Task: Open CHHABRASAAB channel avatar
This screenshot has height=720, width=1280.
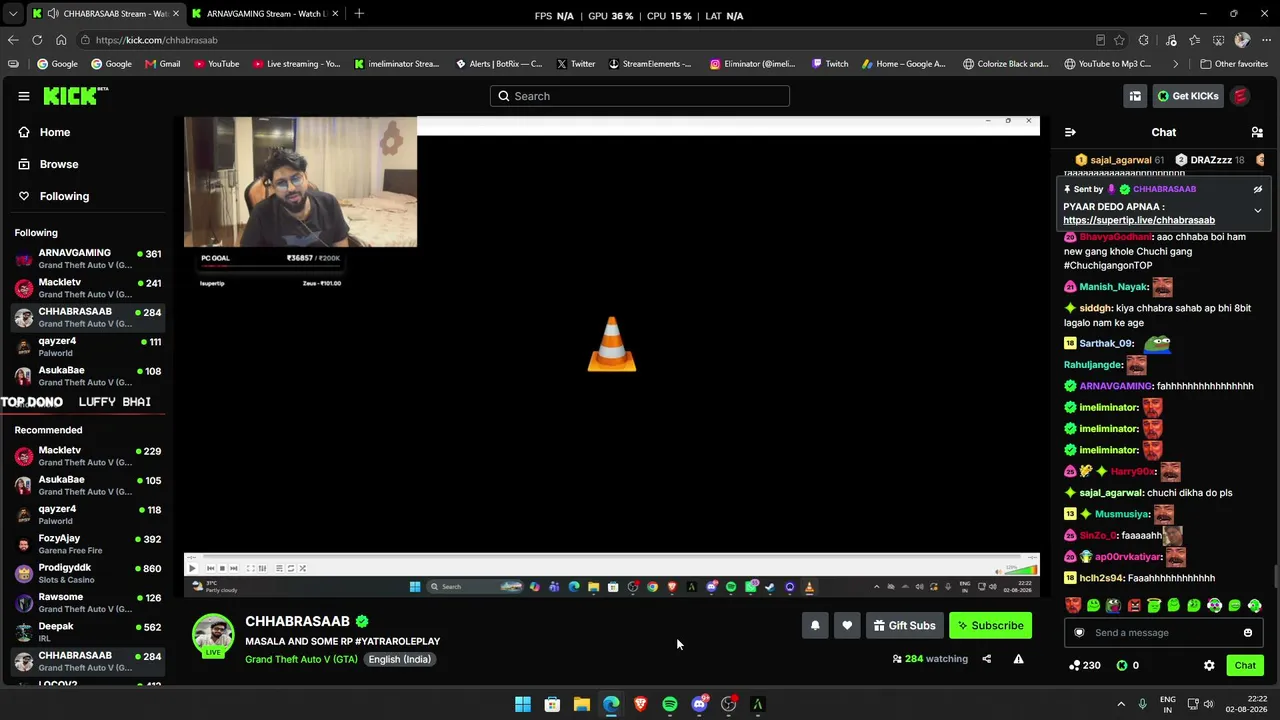Action: pyautogui.click(x=213, y=635)
